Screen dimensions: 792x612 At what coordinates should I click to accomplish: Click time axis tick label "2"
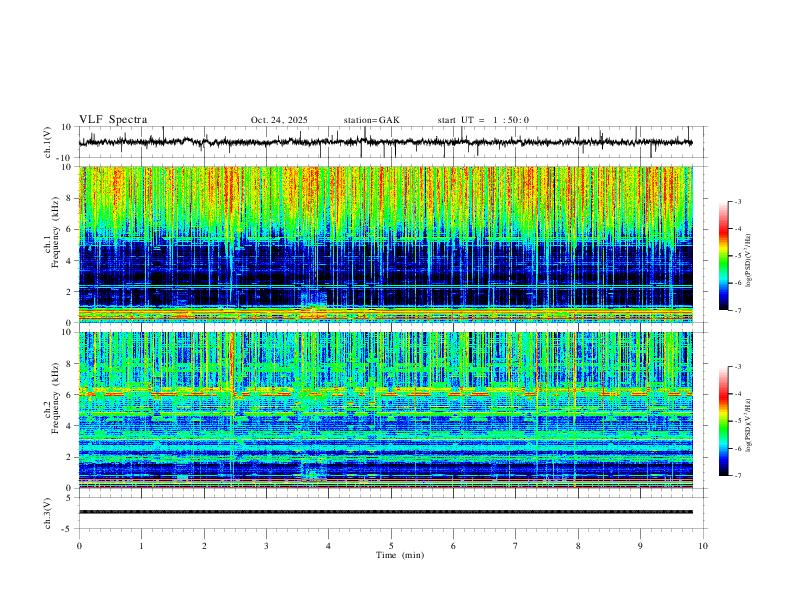(x=204, y=546)
